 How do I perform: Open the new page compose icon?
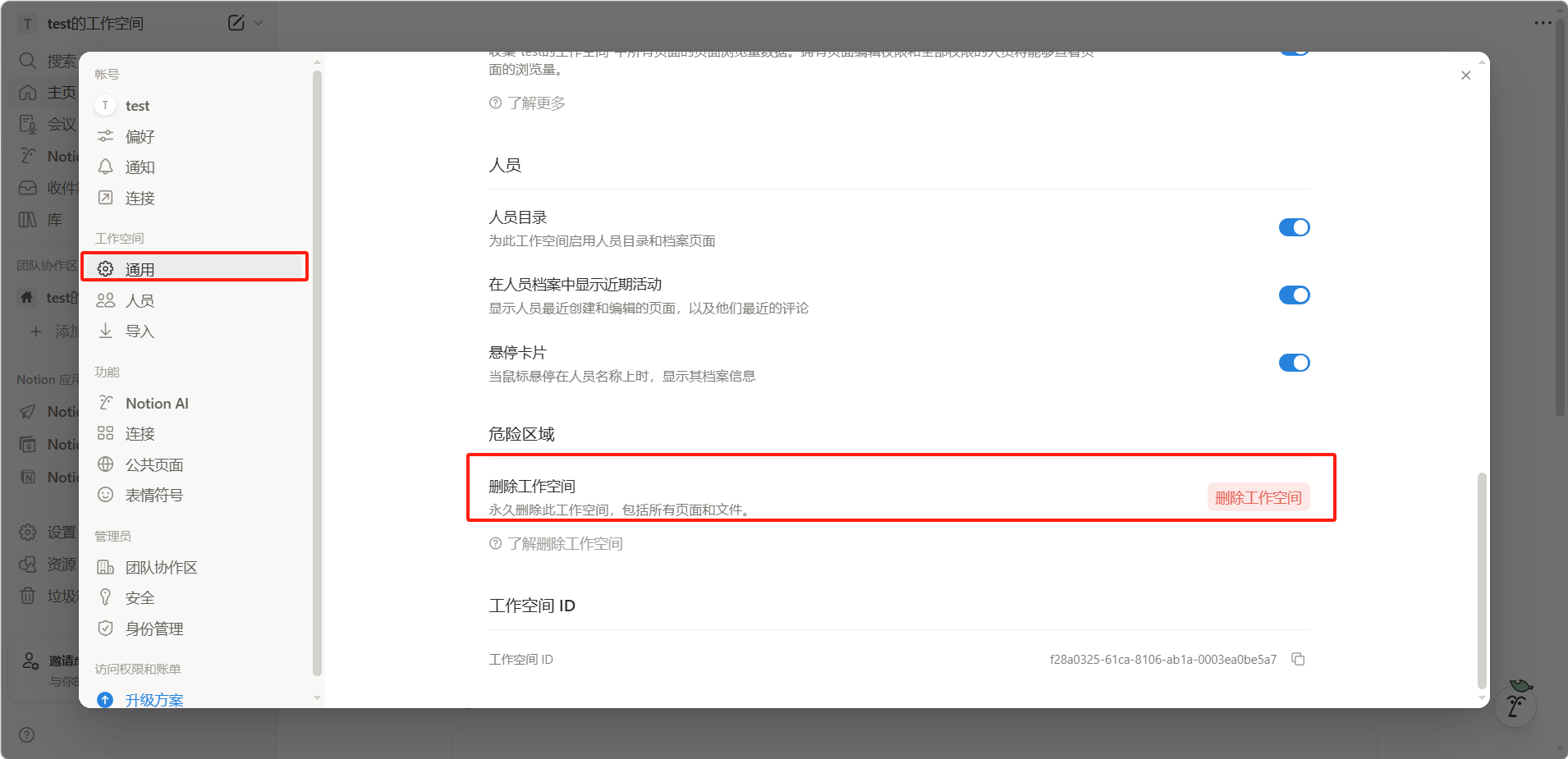236,23
